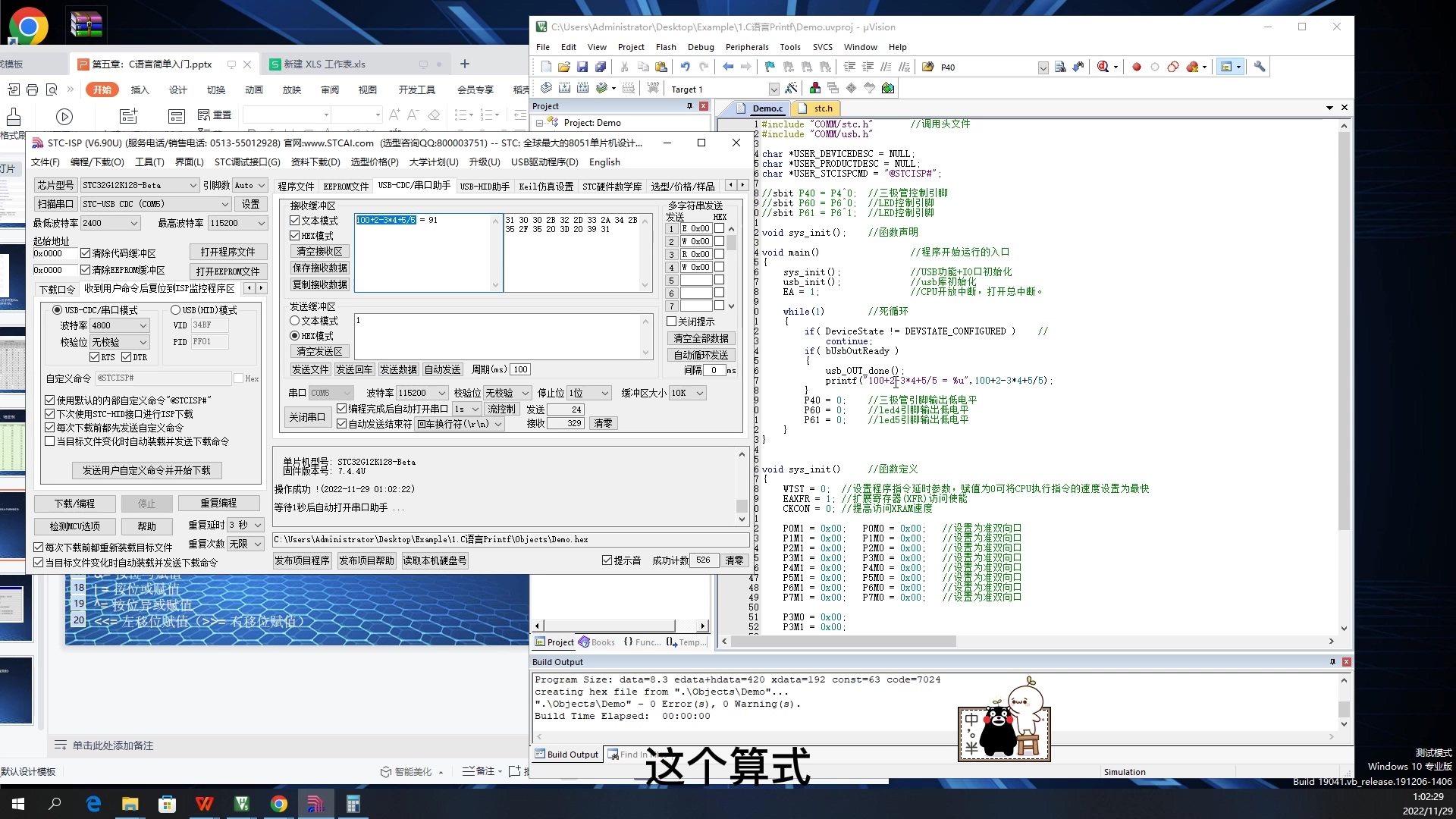Image resolution: width=1456 pixels, height=819 pixels.
Task: Toggle 清除代码缓冲区 checkbox
Action: (x=86, y=253)
